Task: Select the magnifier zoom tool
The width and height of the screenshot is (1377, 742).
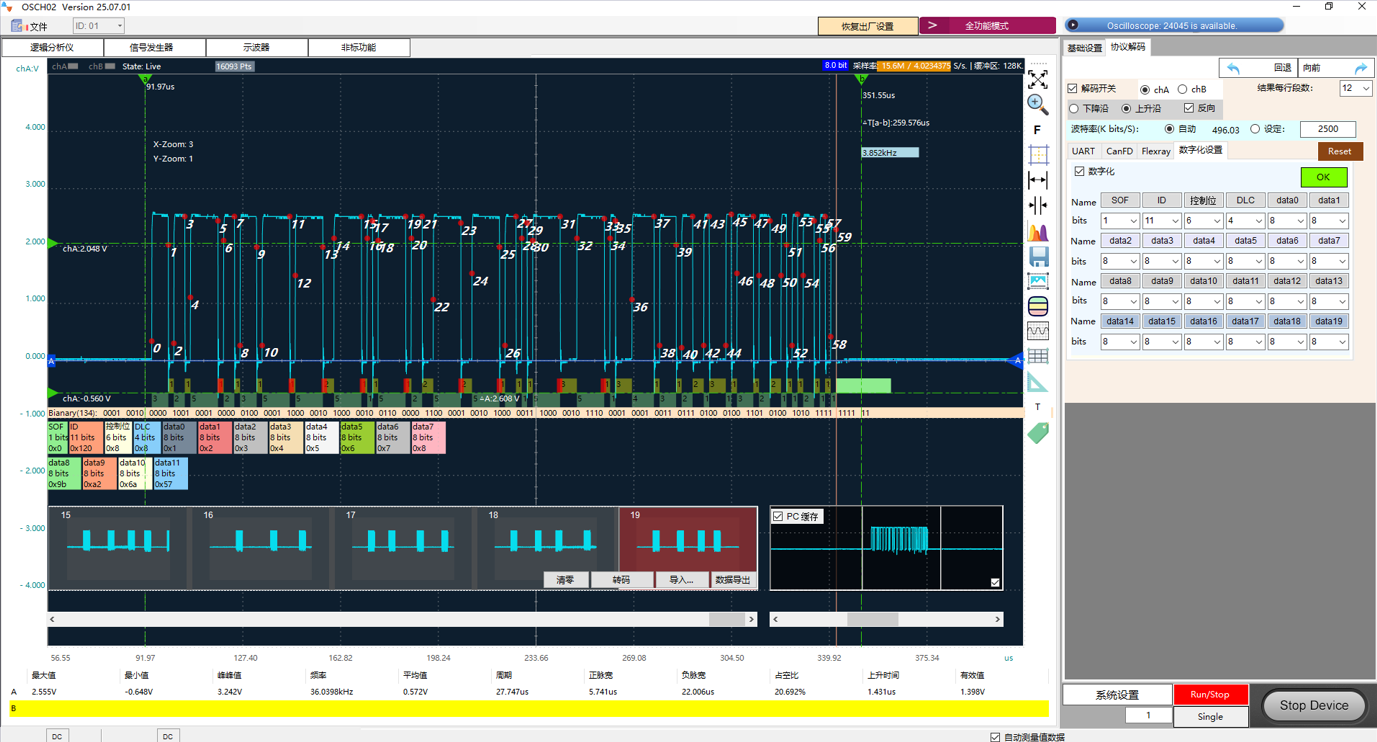Action: pos(1038,104)
